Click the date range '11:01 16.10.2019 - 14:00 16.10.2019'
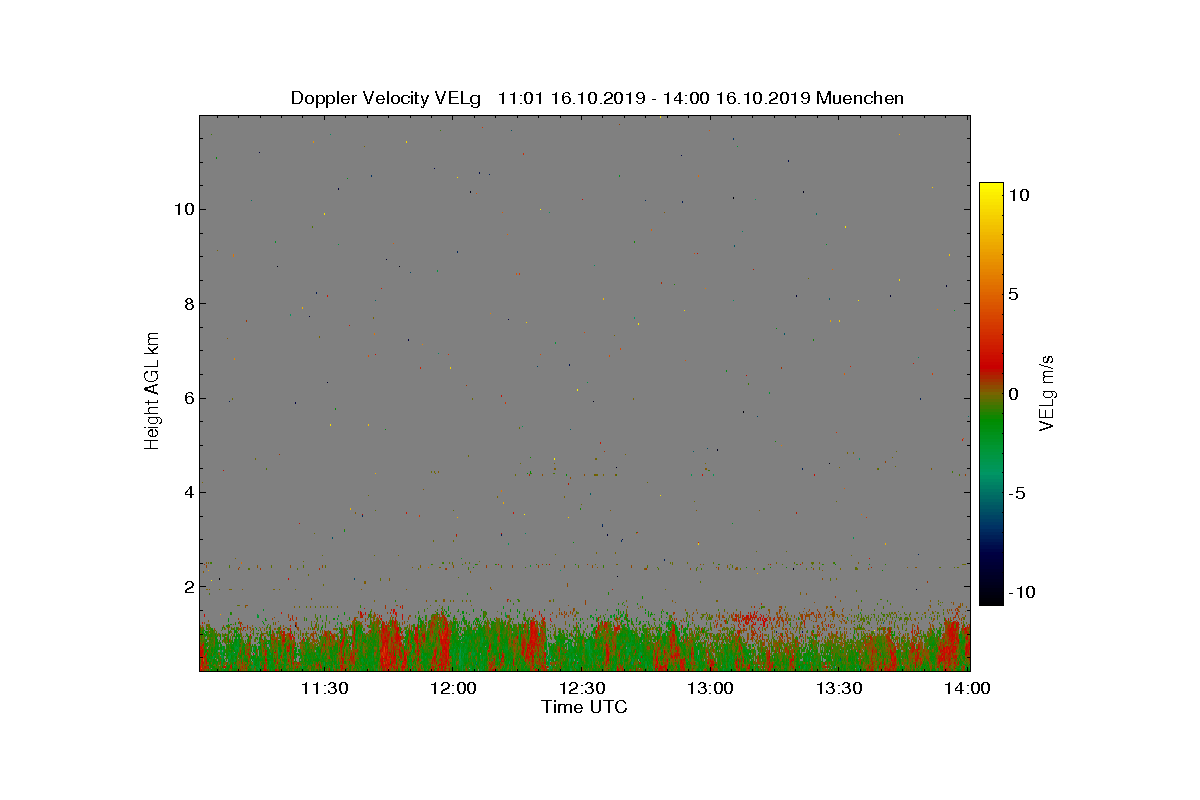Screen dimensions: 1200x800 click(x=654, y=98)
